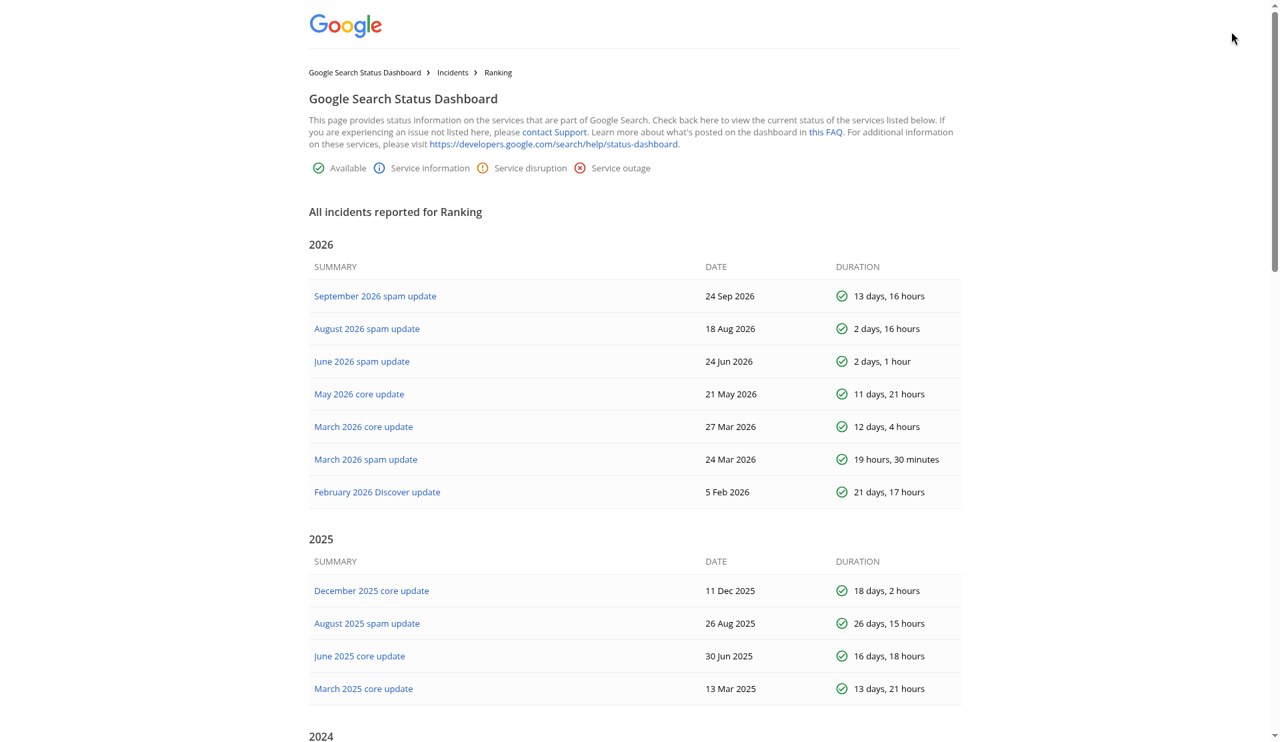
Task: Click the Google logo
Action: click(345, 25)
